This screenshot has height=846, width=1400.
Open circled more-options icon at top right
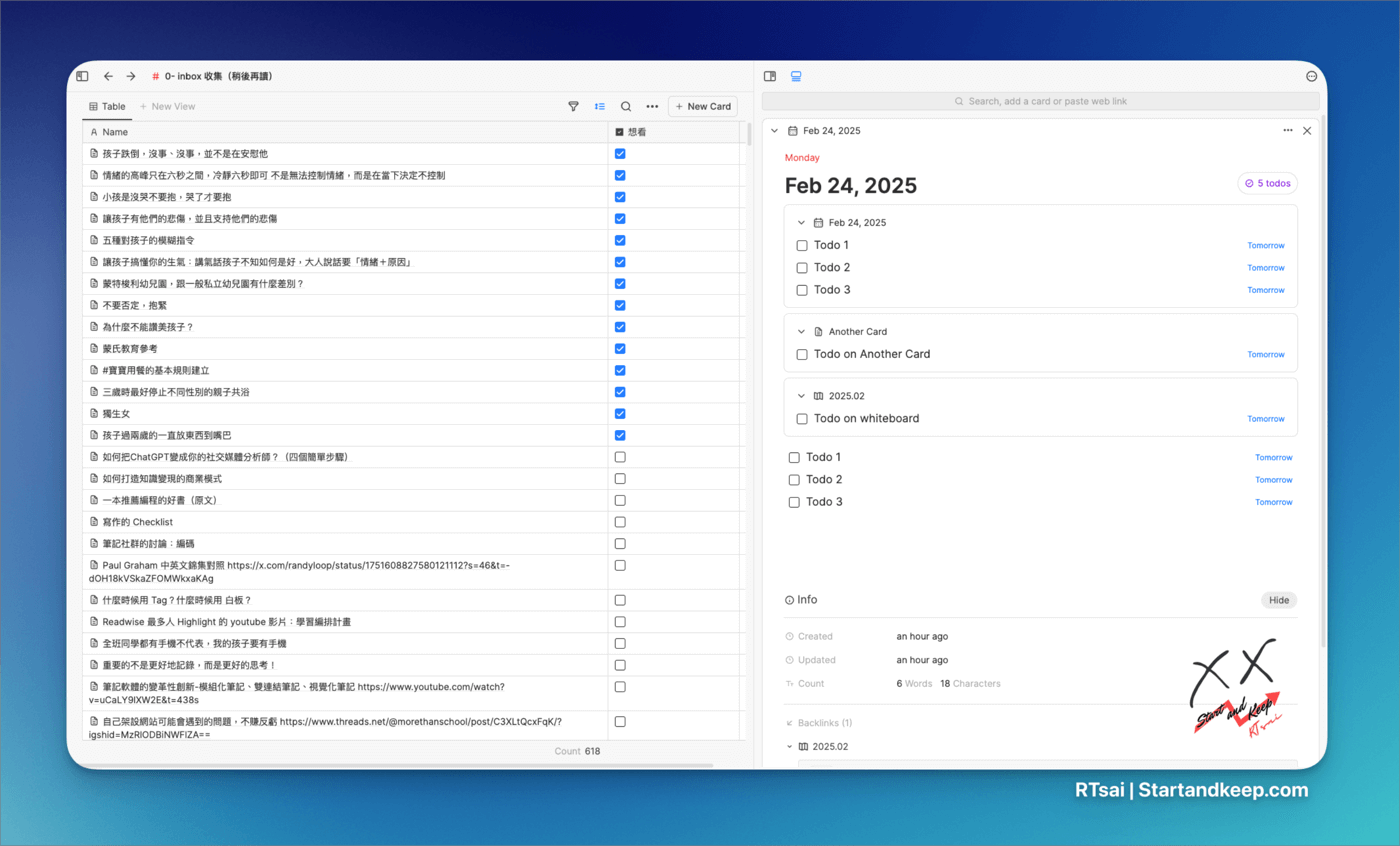pos(1311,76)
